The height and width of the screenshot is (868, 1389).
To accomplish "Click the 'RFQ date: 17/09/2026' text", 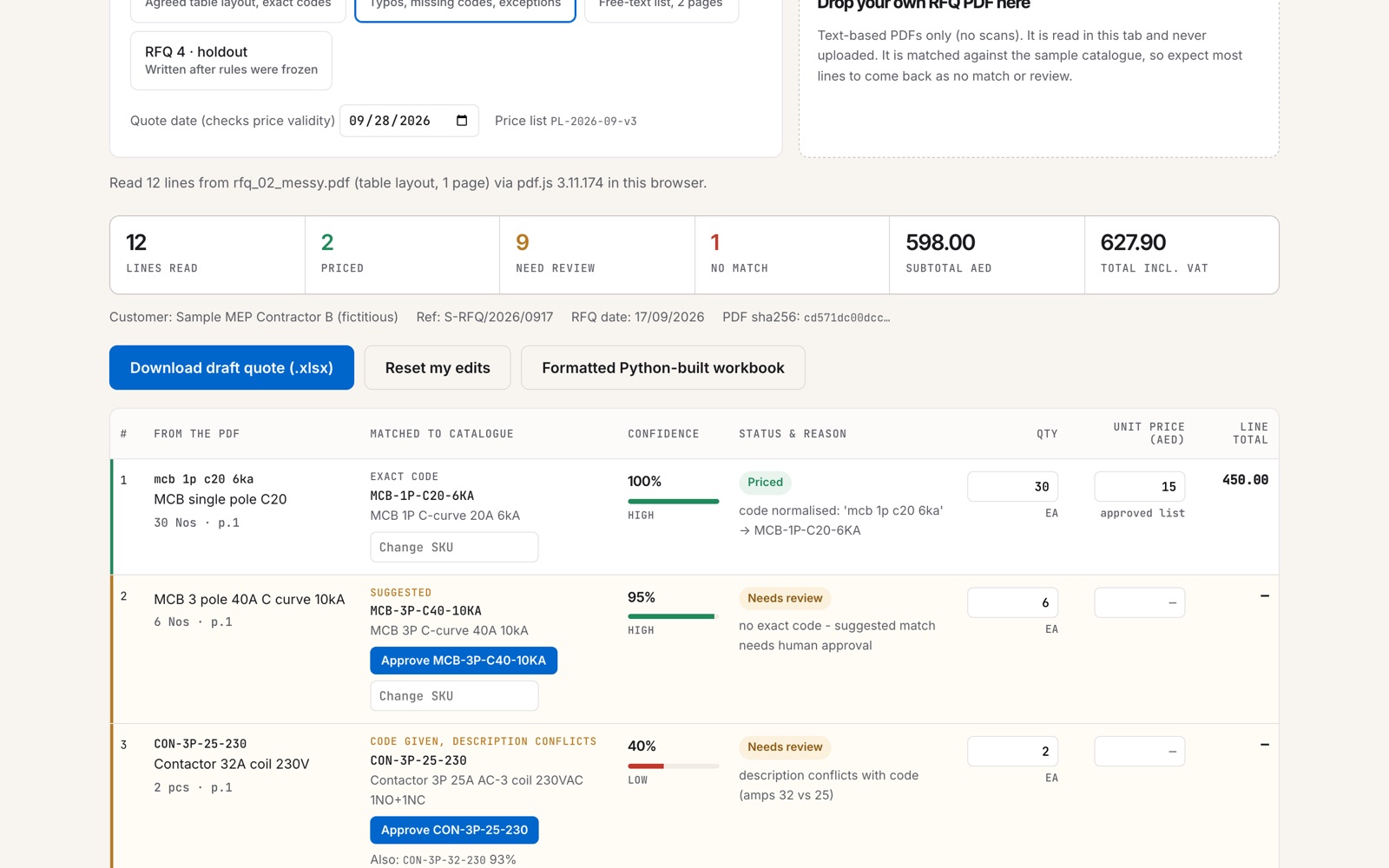I will pyautogui.click(x=637, y=317).
